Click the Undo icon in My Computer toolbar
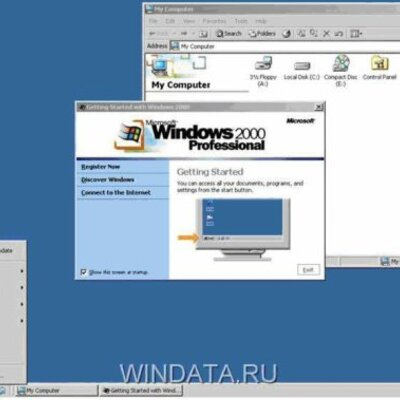 coord(339,34)
